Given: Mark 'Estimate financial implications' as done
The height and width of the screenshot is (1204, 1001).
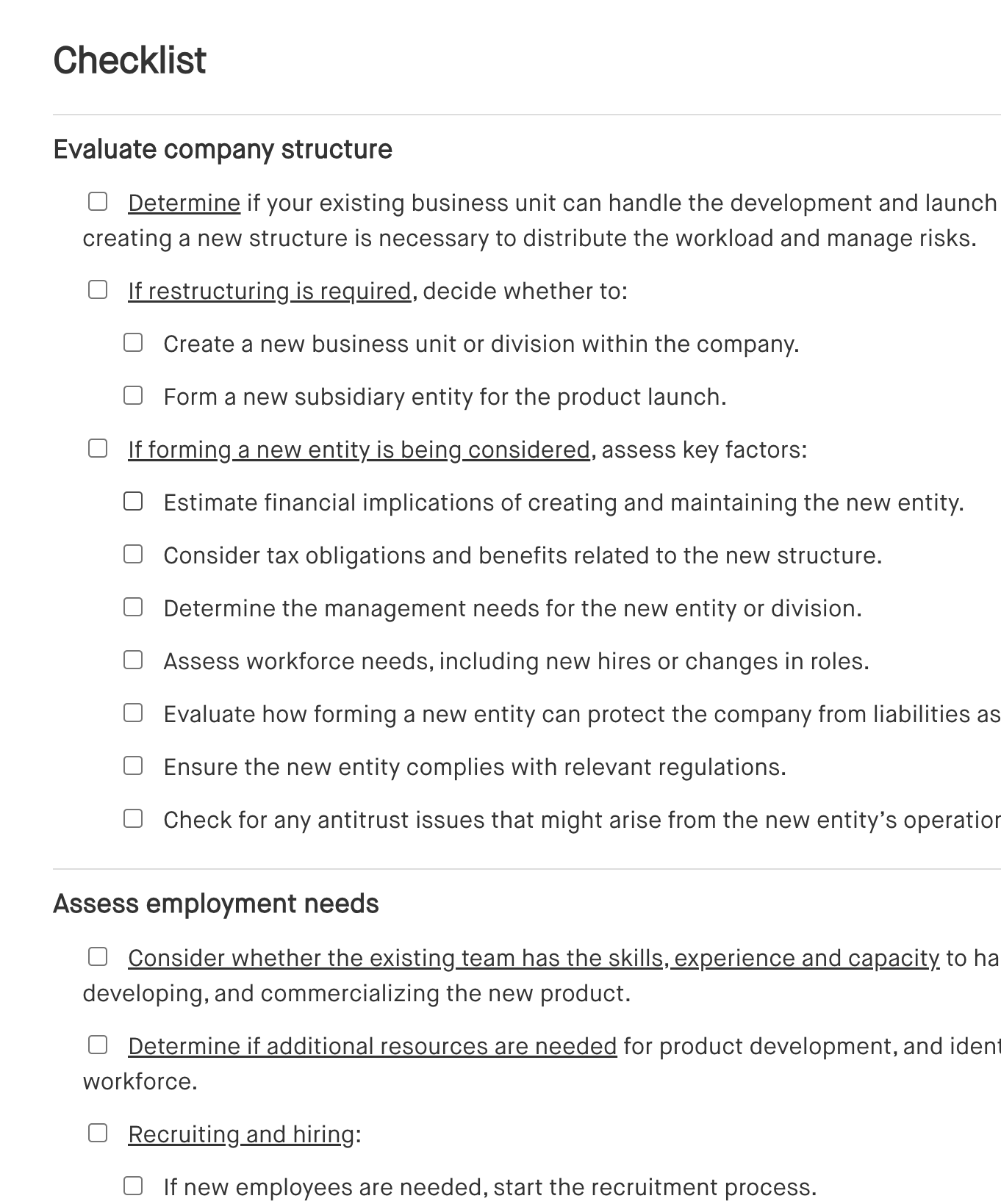Looking at the screenshot, I should pyautogui.click(x=133, y=501).
